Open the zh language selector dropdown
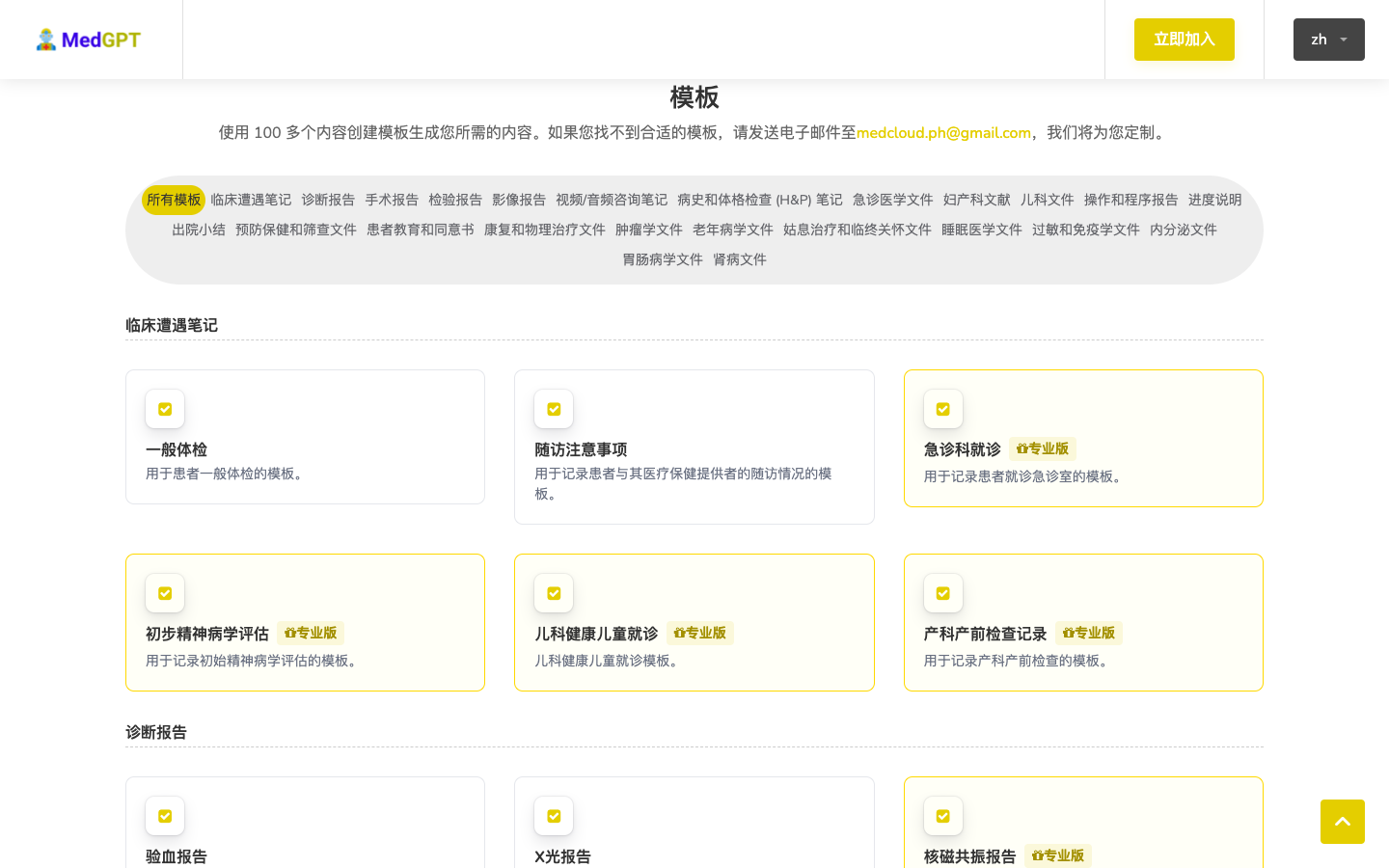This screenshot has height=868, width=1389. tap(1328, 40)
